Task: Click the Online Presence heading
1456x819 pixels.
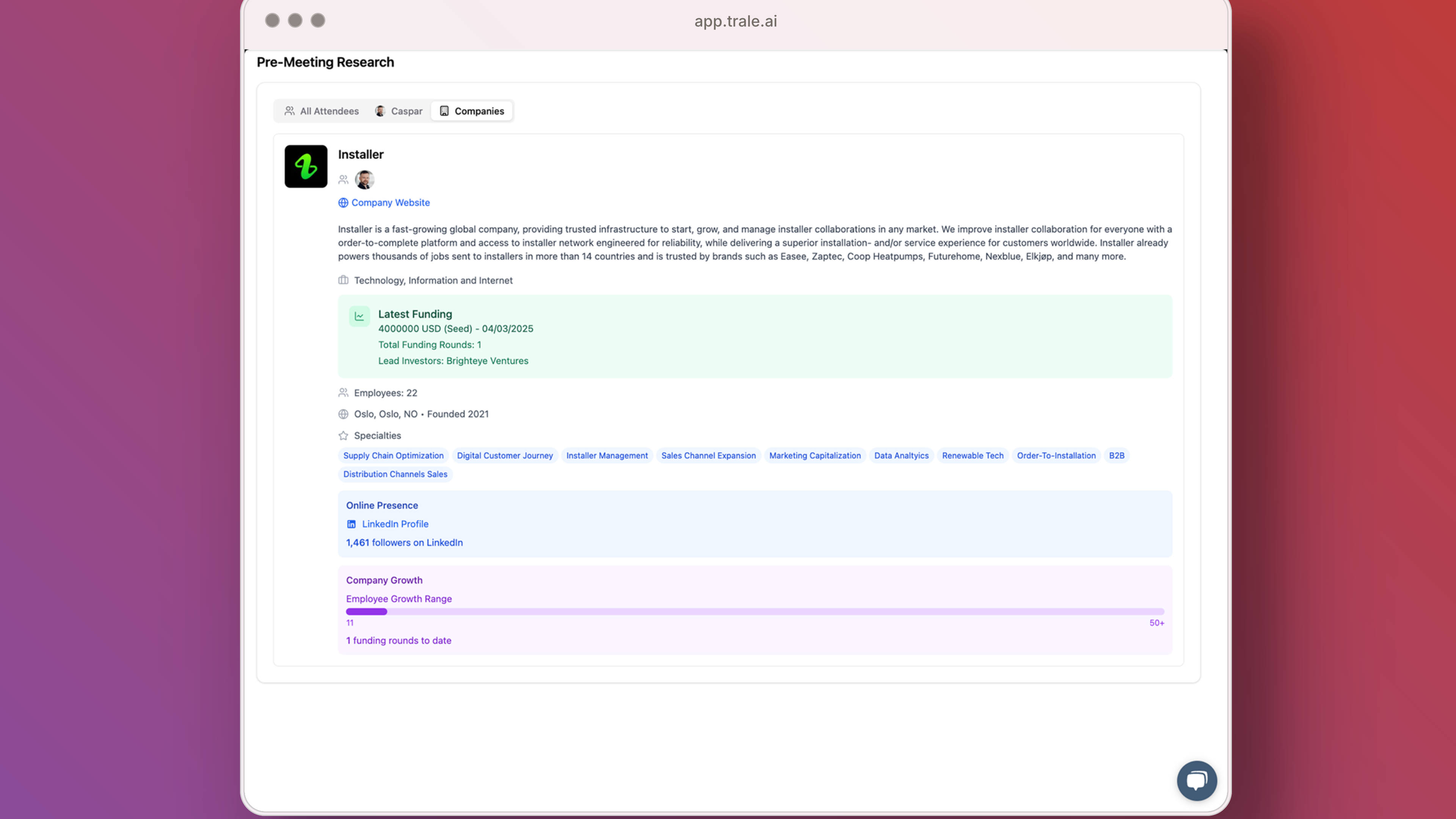Action: pos(381,505)
